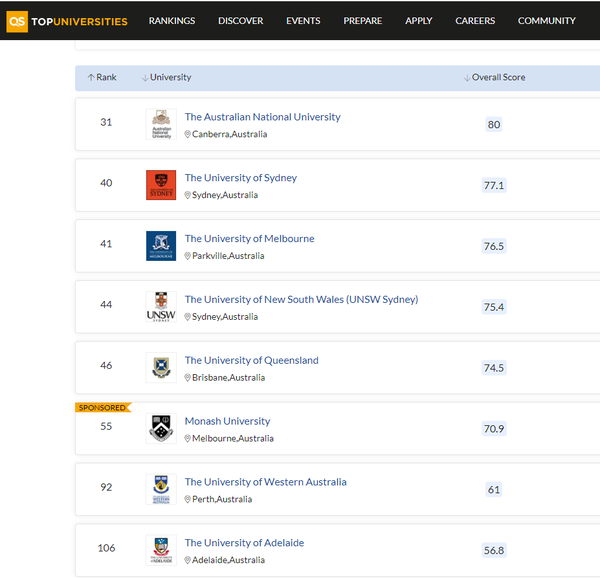Open The Australian National University link
The height and width of the screenshot is (578, 600).
(262, 117)
